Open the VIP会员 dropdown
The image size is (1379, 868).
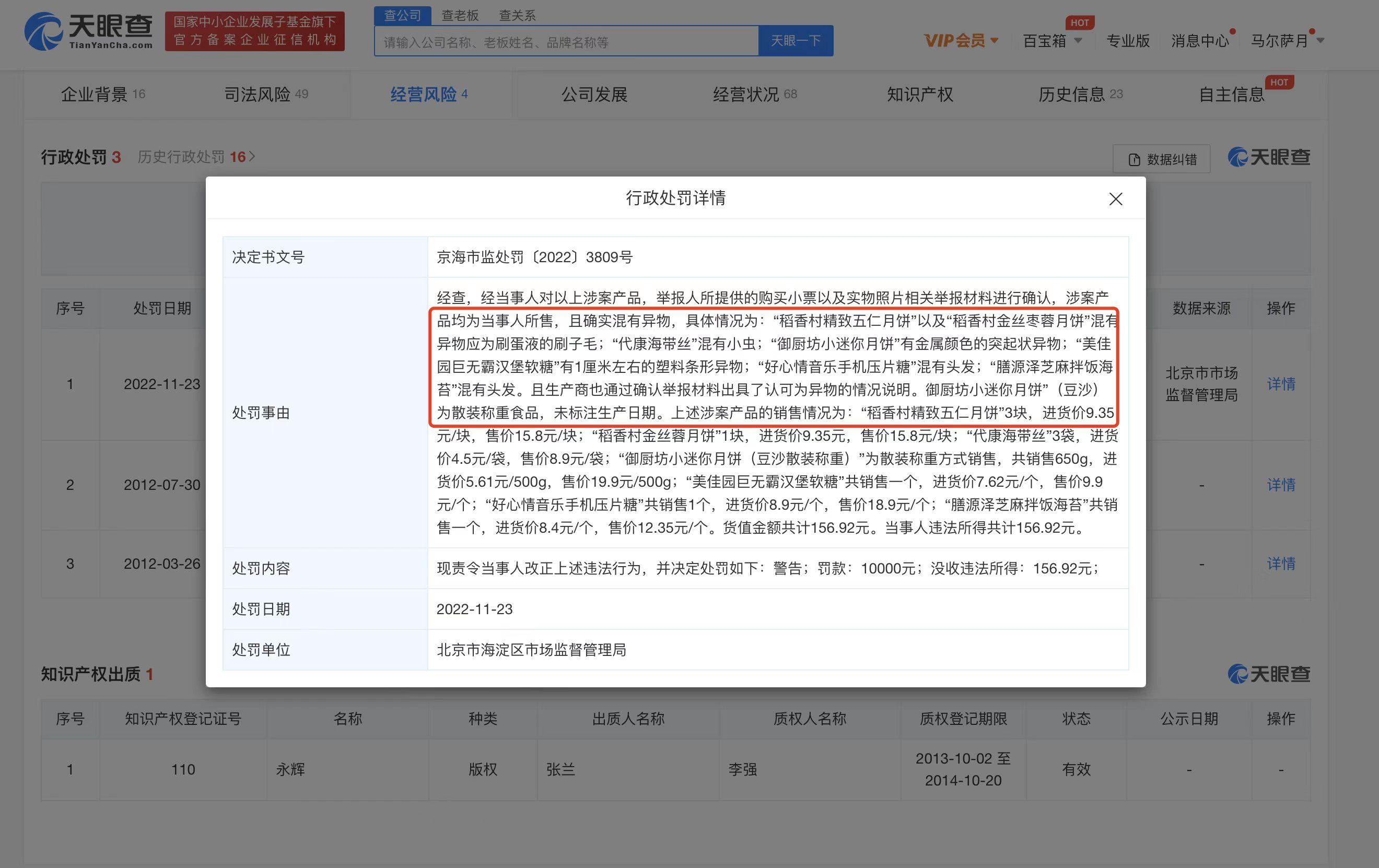coord(961,40)
